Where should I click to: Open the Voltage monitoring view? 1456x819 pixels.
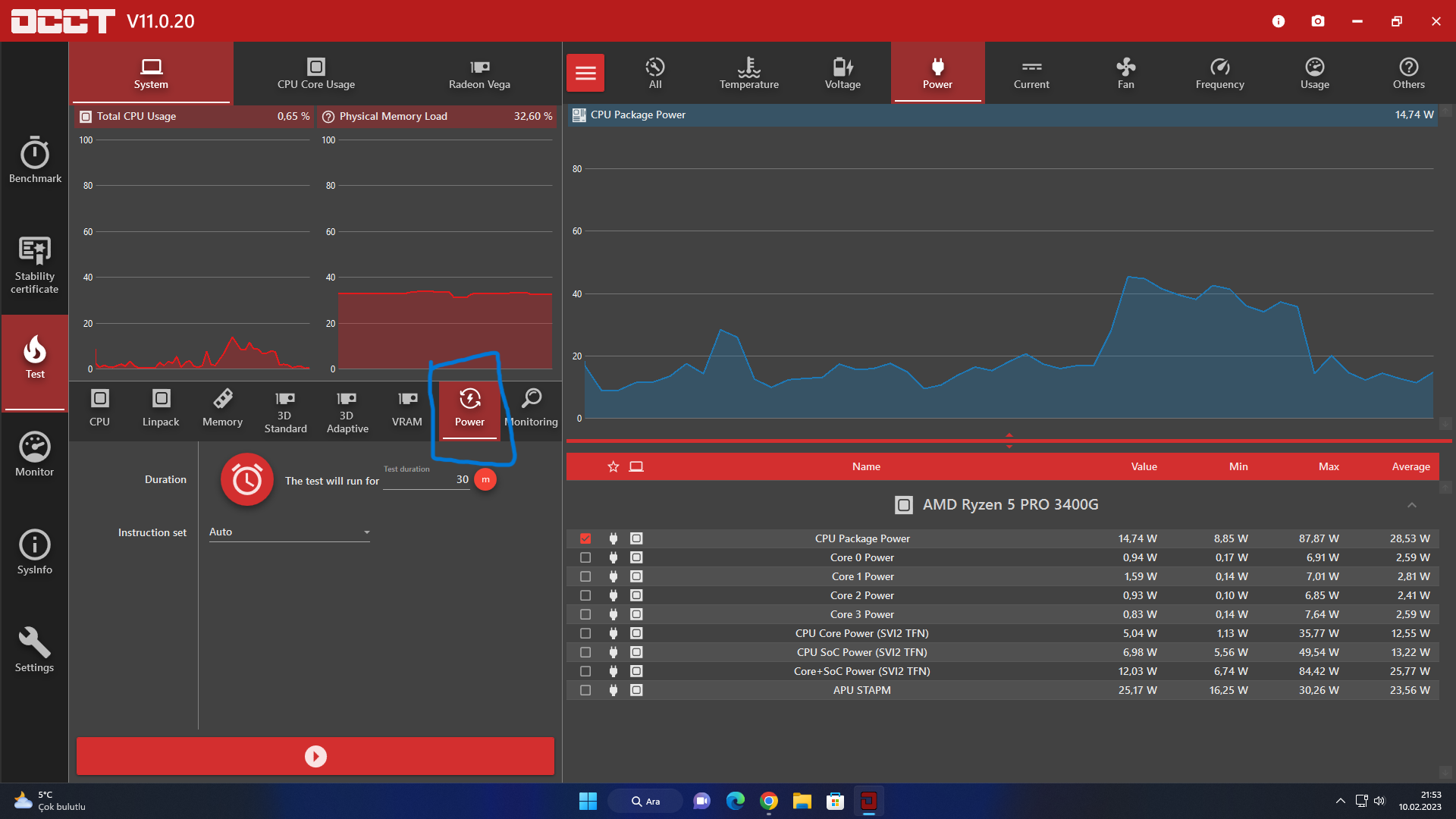(843, 73)
